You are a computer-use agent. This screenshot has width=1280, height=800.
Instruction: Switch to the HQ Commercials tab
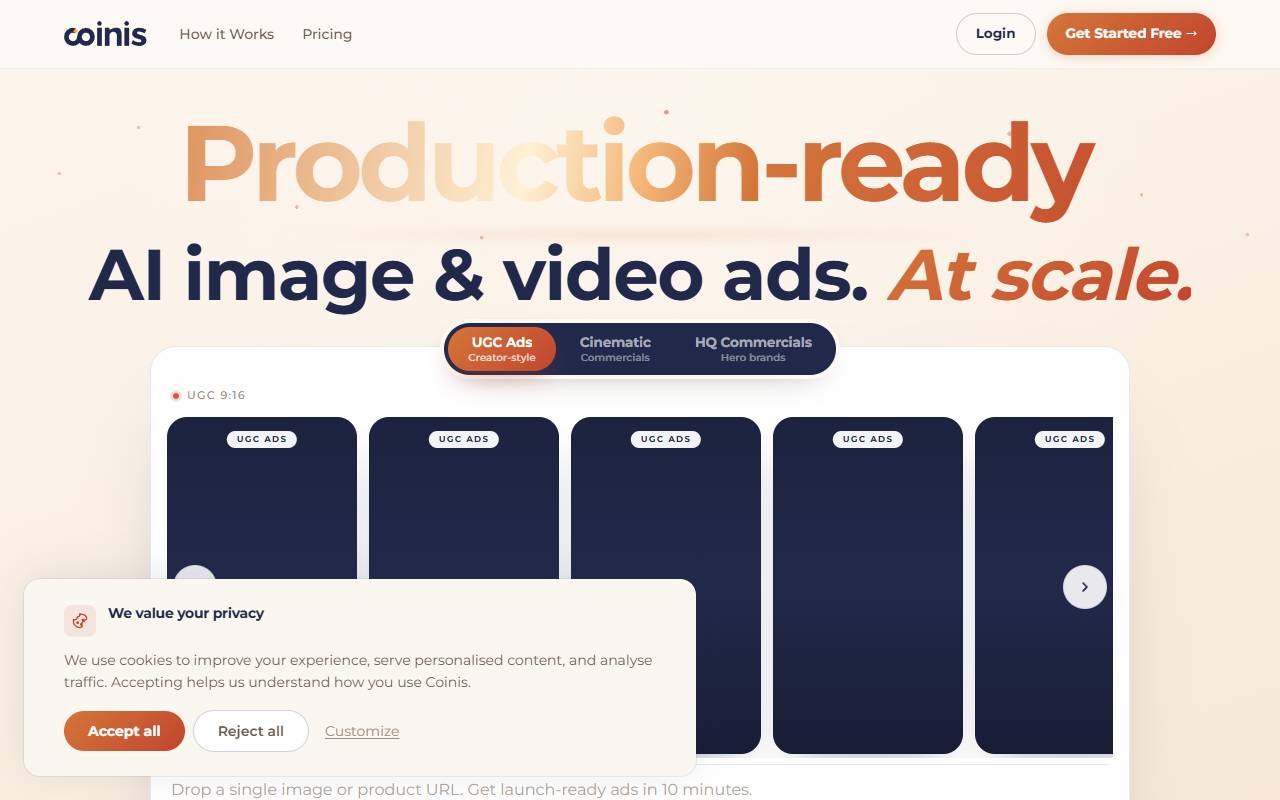coord(753,349)
